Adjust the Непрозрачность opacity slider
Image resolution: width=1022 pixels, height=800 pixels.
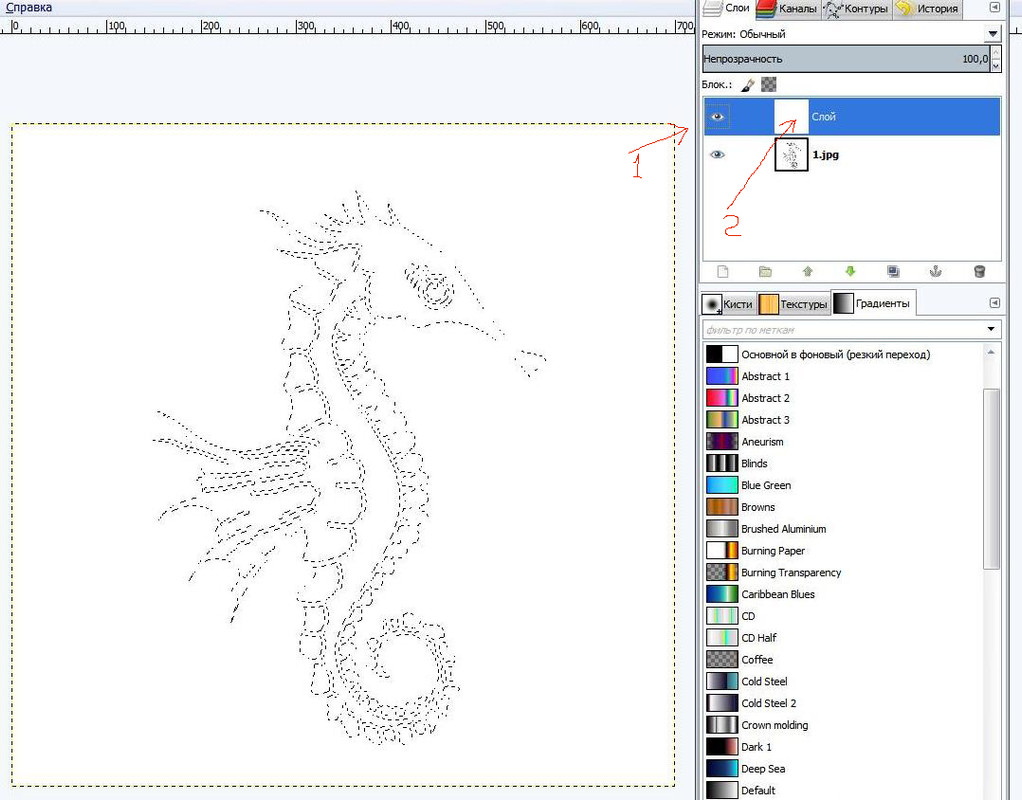(x=845, y=59)
